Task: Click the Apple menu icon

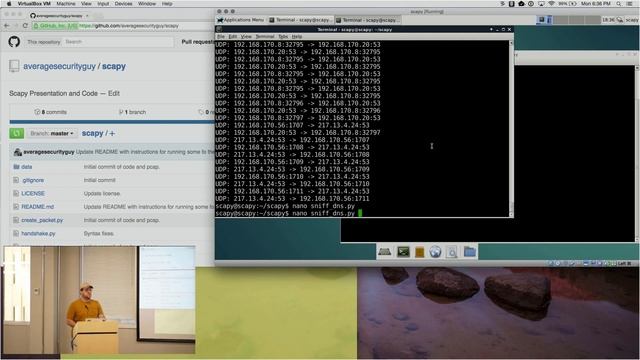Action: click(8, 4)
